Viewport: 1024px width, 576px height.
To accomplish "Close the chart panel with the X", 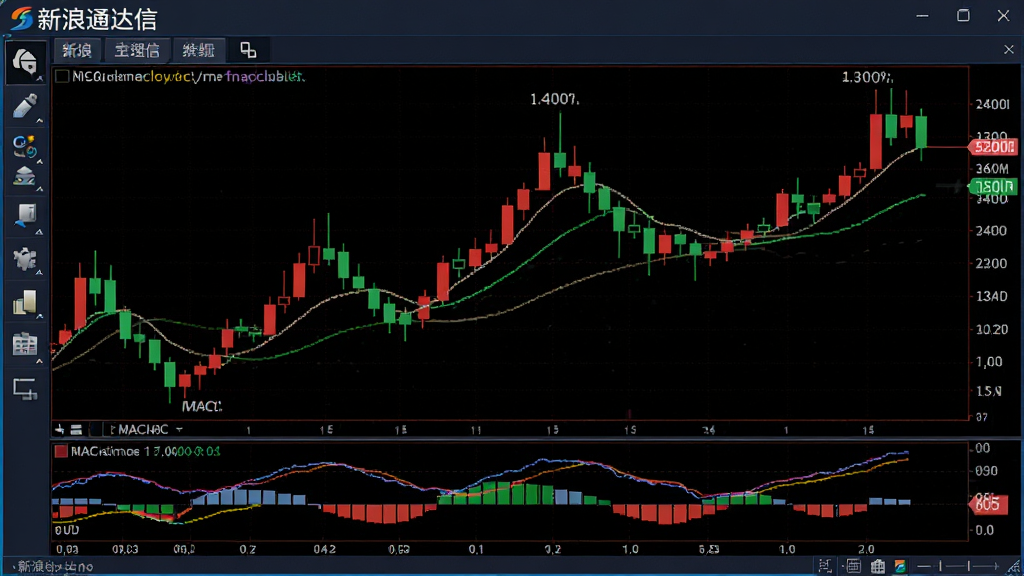I will click(x=1008, y=50).
